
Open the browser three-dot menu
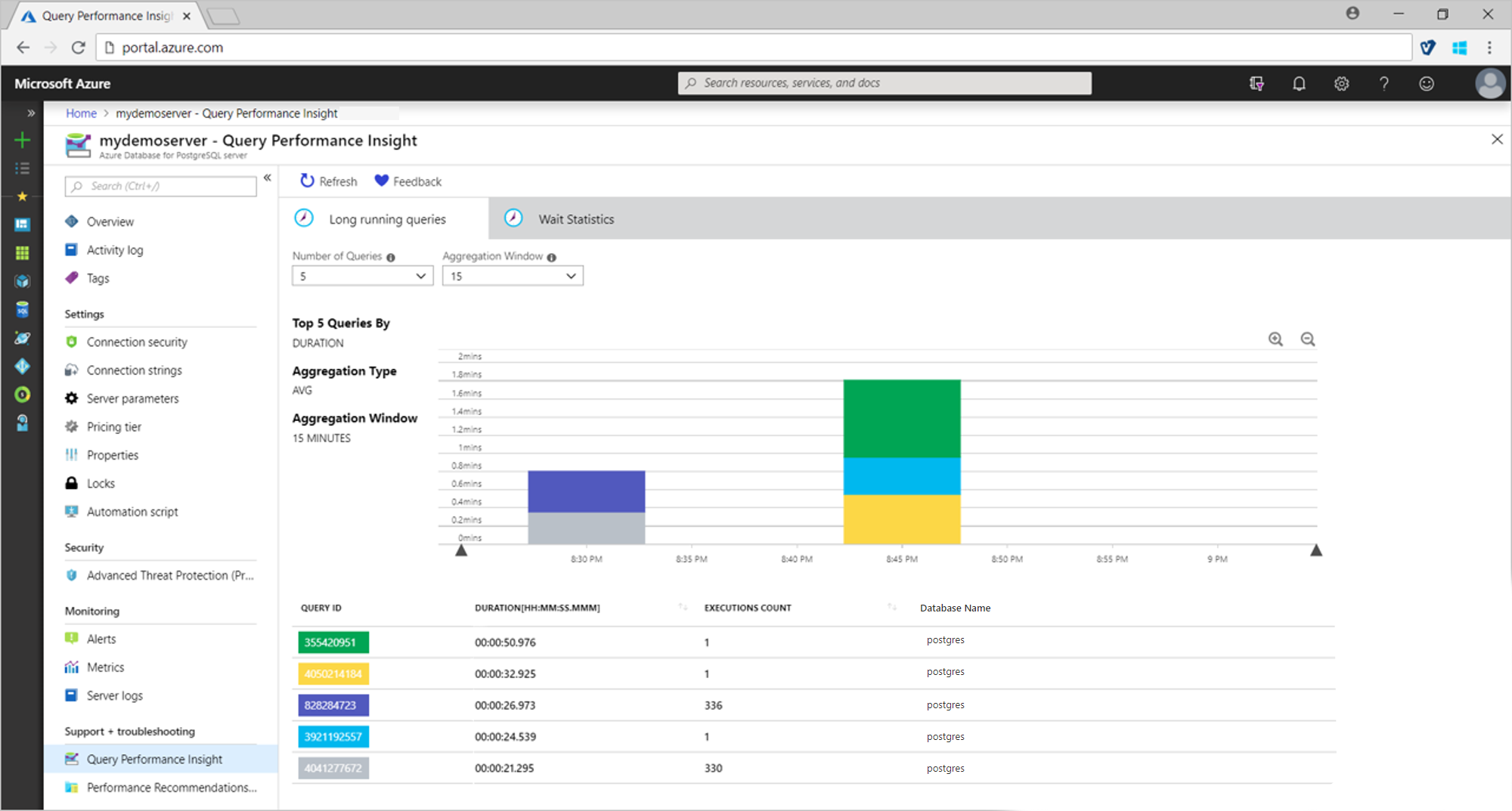(x=1489, y=48)
